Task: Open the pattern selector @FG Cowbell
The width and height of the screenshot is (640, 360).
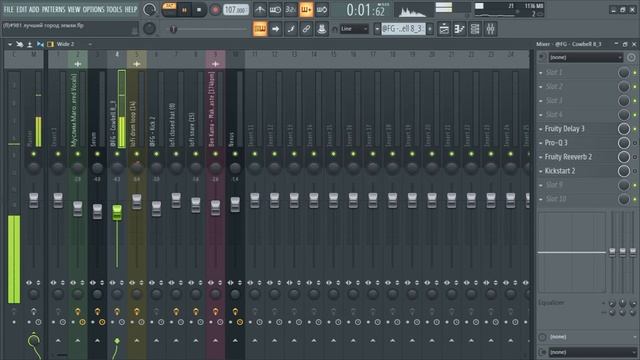Action: pos(403,29)
